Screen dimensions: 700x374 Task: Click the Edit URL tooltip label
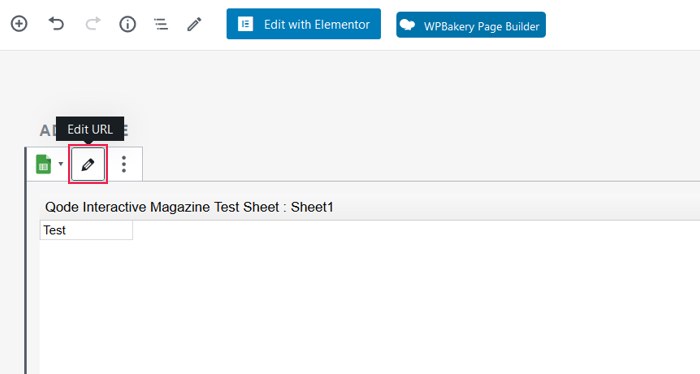pyautogui.click(x=90, y=129)
